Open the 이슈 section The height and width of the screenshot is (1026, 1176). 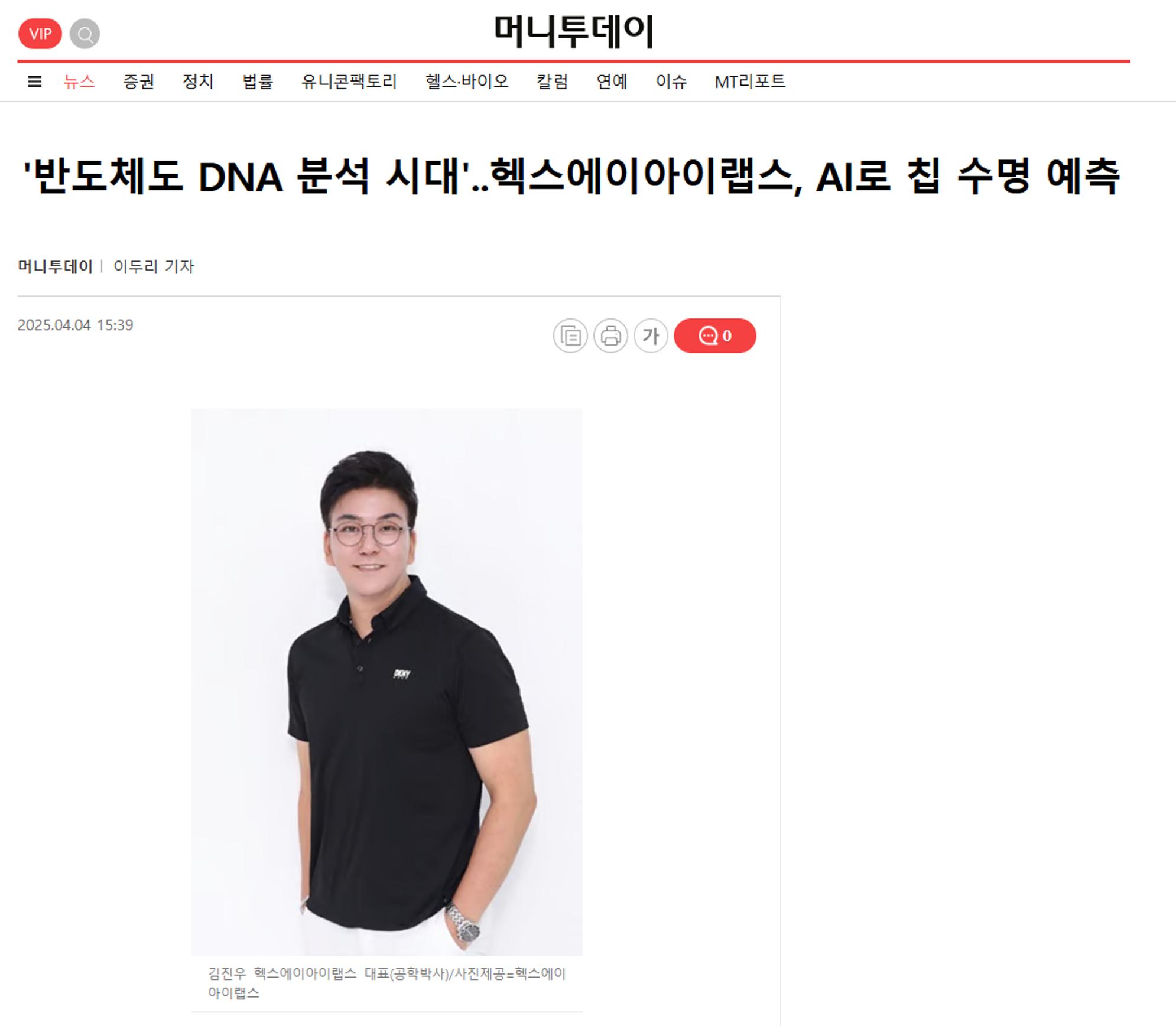[671, 82]
